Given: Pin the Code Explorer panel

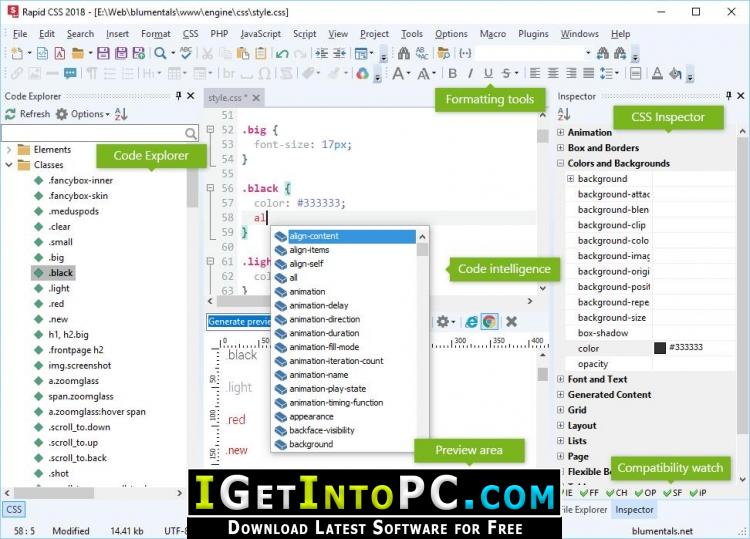Looking at the screenshot, I should [178, 96].
